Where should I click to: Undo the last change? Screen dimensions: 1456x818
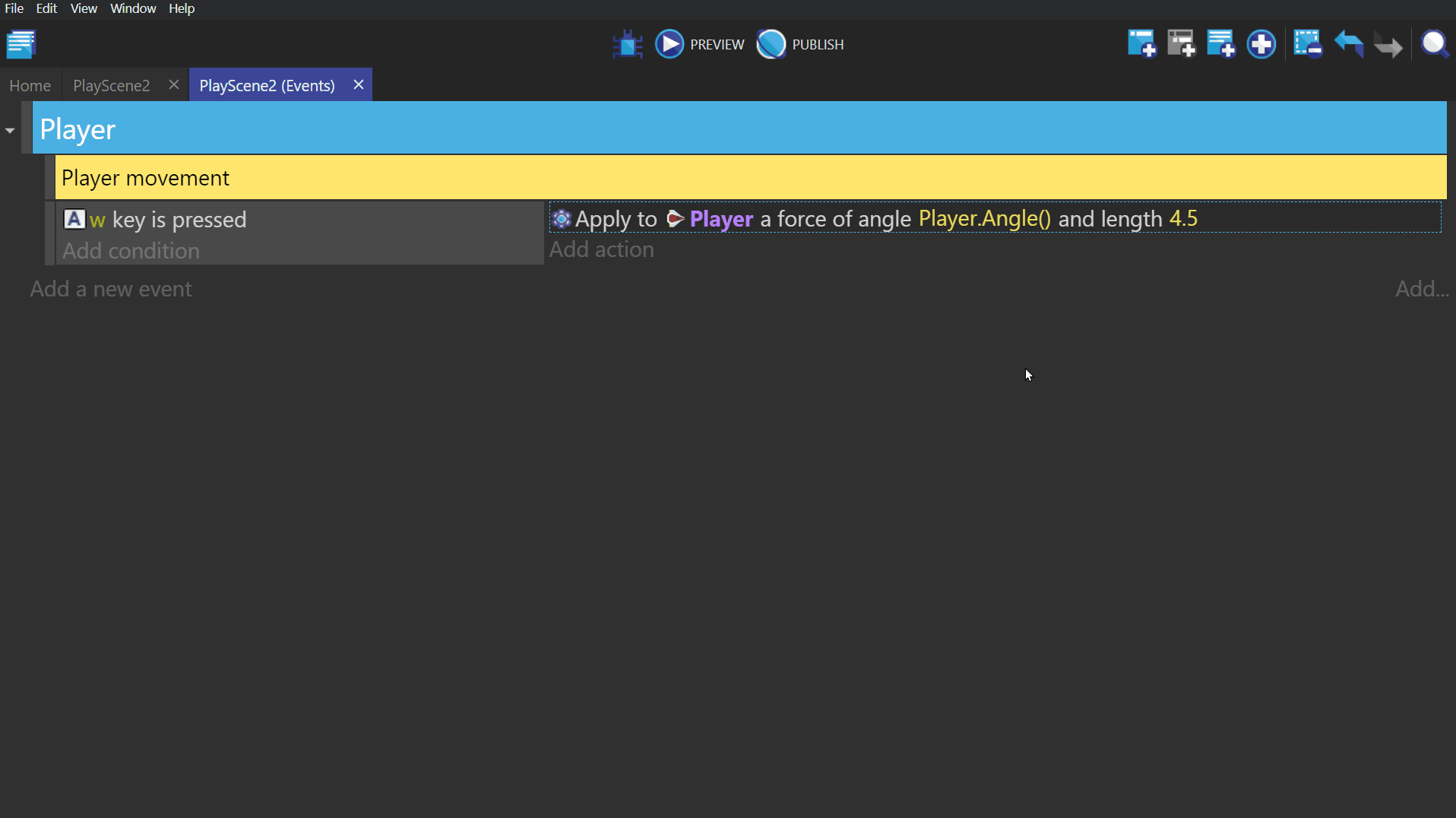pyautogui.click(x=1348, y=44)
